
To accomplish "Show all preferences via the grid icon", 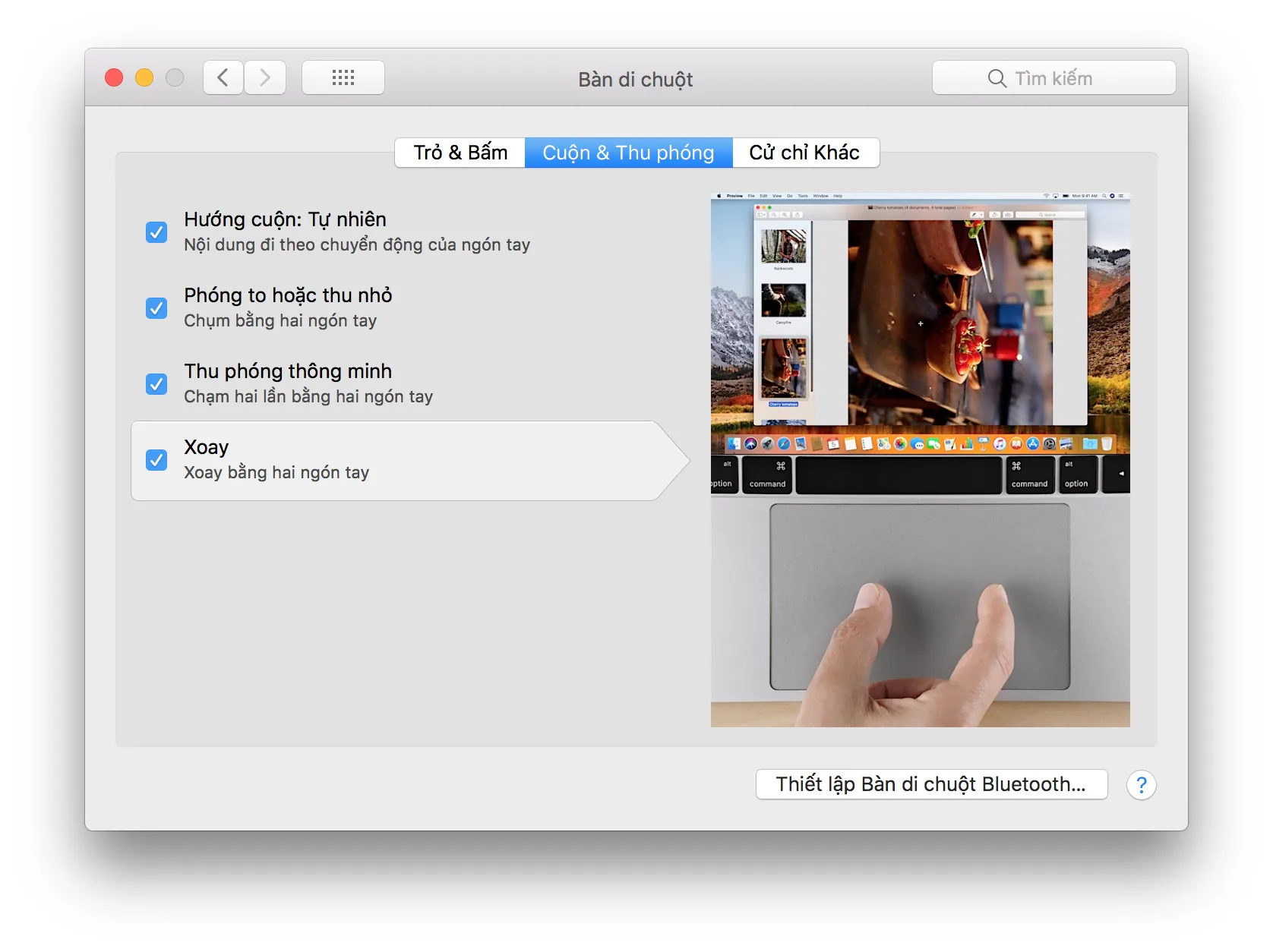I will (343, 77).
